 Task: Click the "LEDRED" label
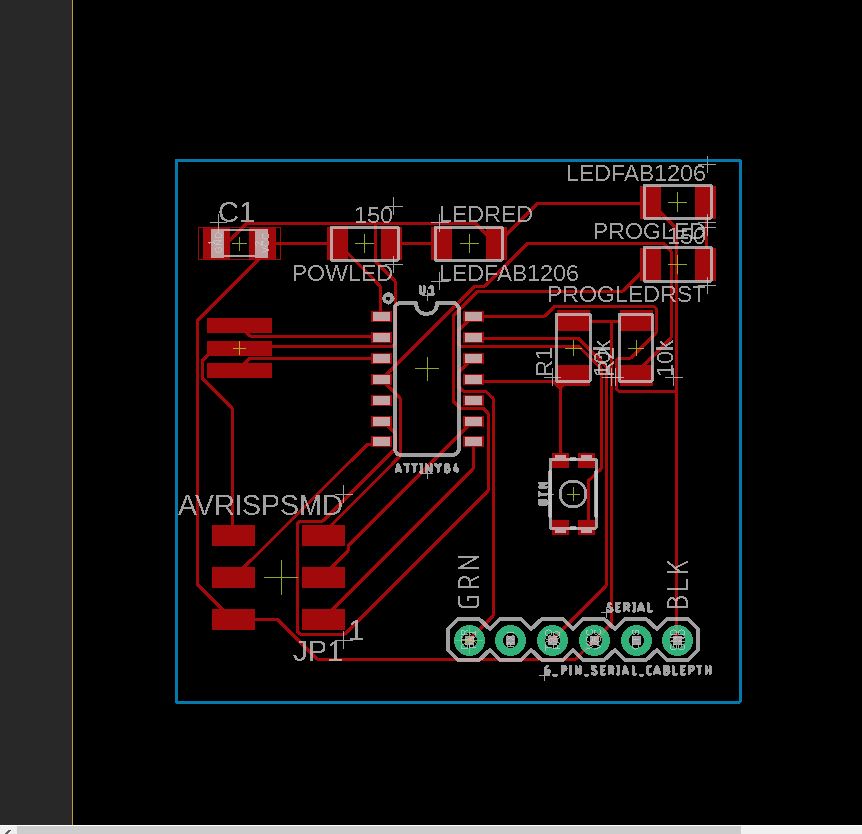click(x=485, y=214)
